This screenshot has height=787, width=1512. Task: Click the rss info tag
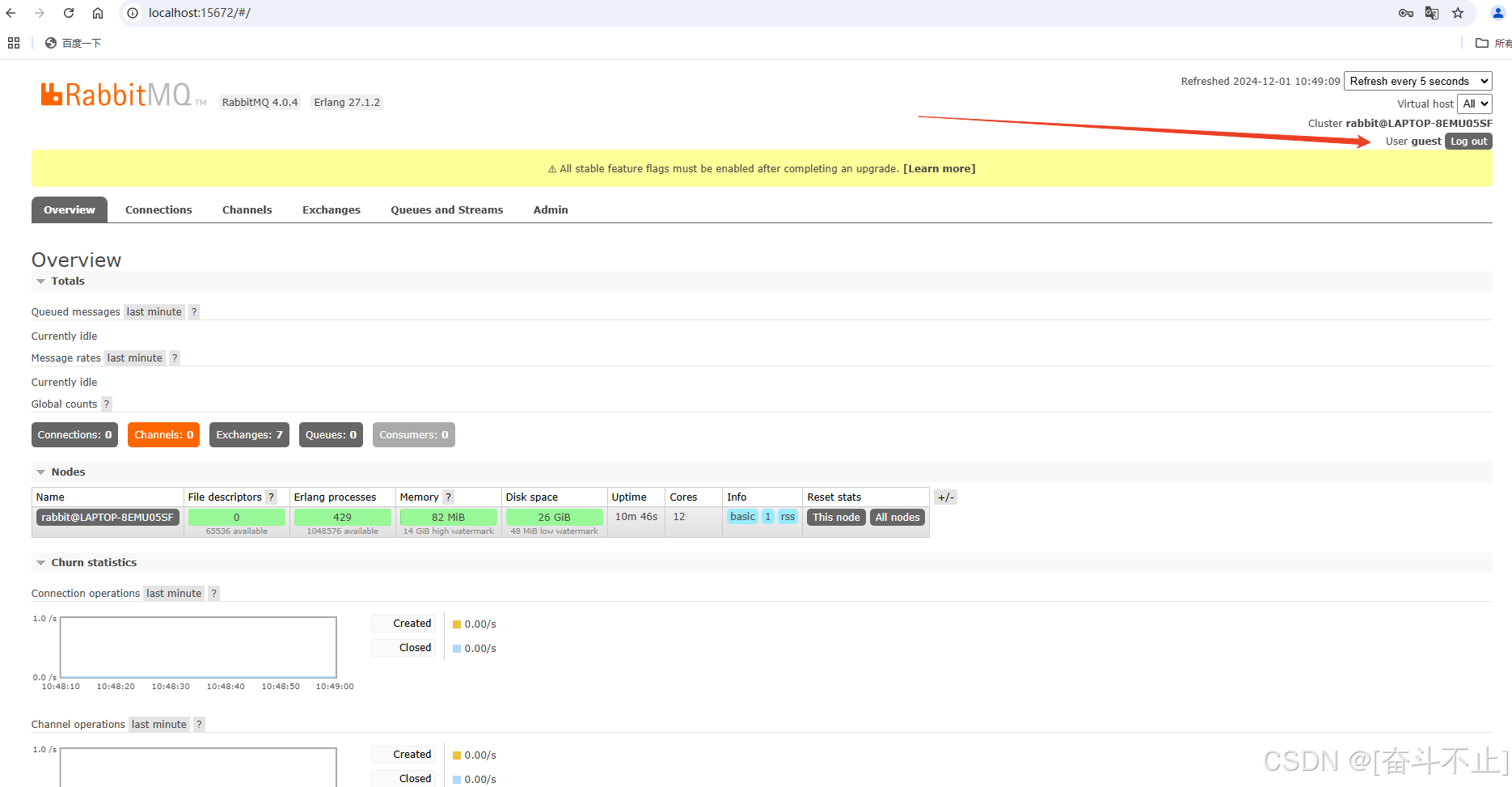[788, 517]
